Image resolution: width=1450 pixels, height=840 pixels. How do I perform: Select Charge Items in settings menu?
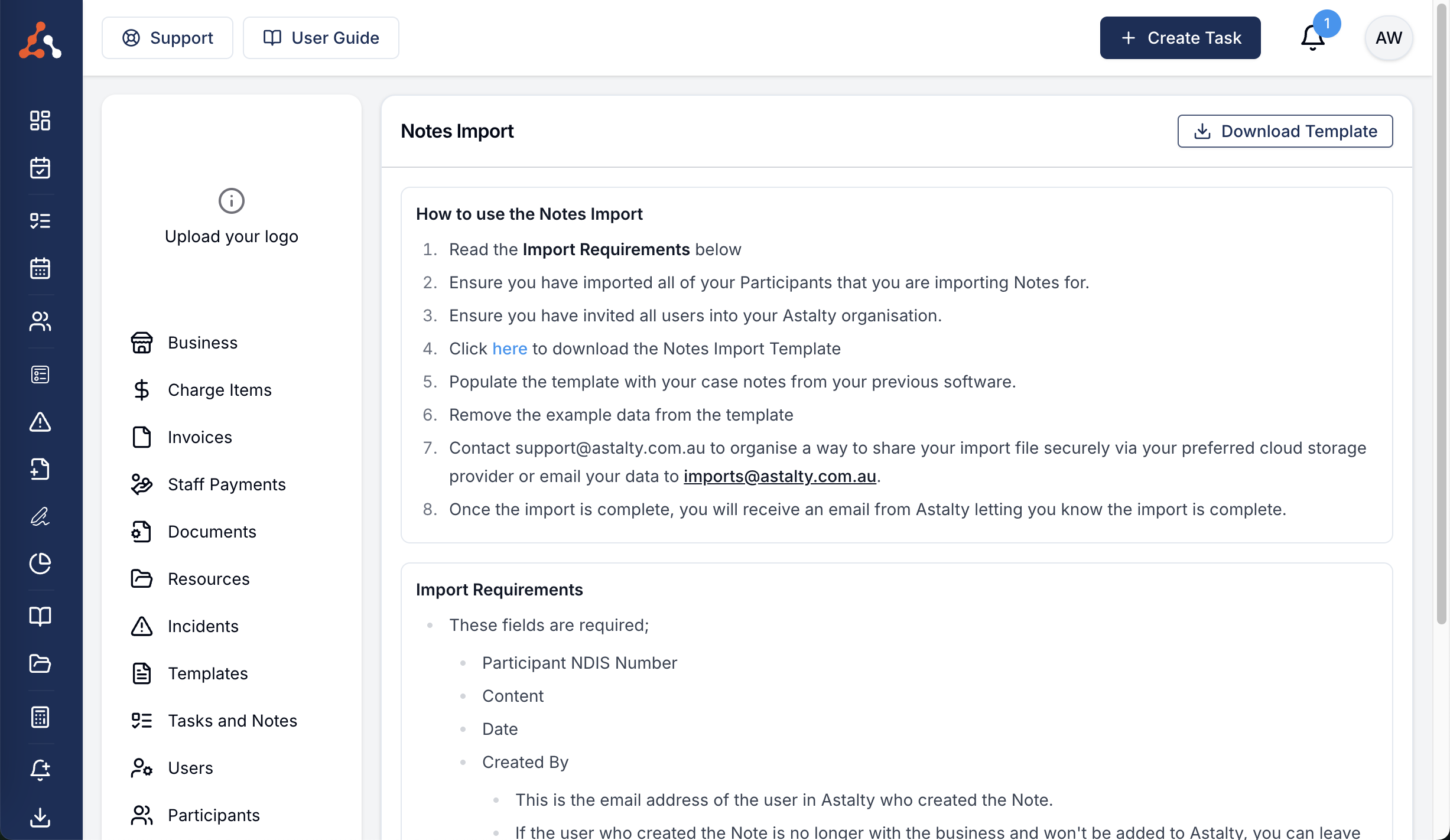(x=219, y=390)
